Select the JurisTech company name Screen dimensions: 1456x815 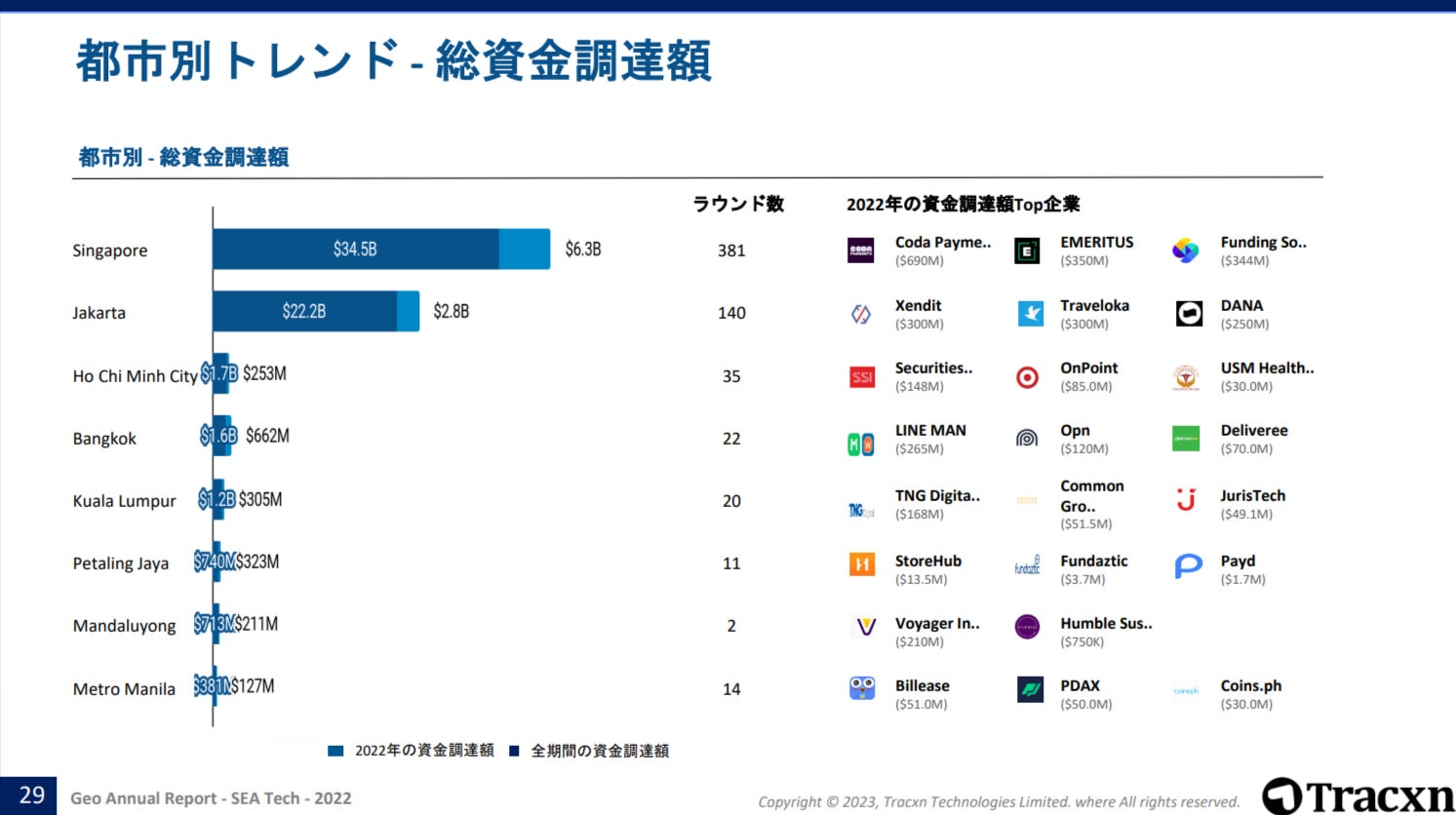[x=1253, y=495]
